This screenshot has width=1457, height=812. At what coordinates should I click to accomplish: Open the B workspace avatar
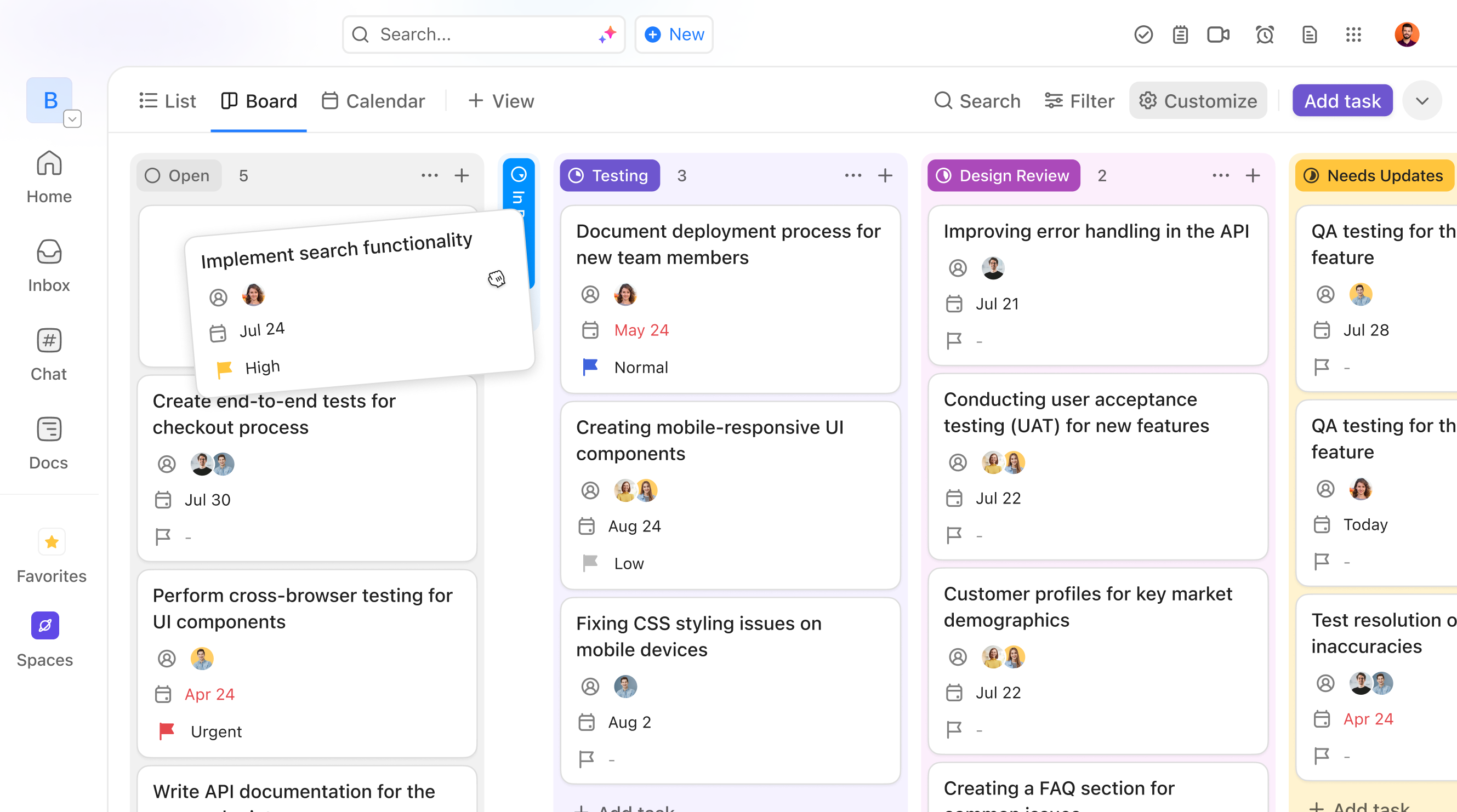pos(49,101)
